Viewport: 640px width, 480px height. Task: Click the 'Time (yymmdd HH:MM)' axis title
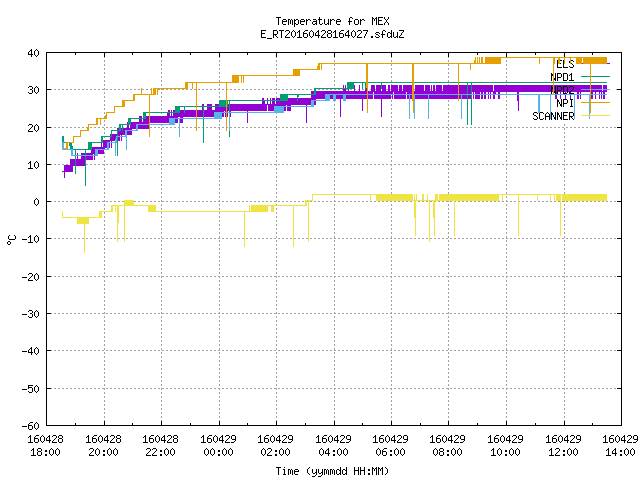point(332,471)
